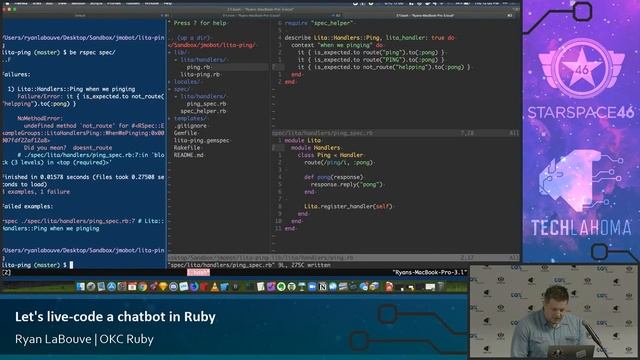Expand the templates/ folder in file tree
Image resolution: width=640 pixels, height=360 pixels.
coord(188,118)
